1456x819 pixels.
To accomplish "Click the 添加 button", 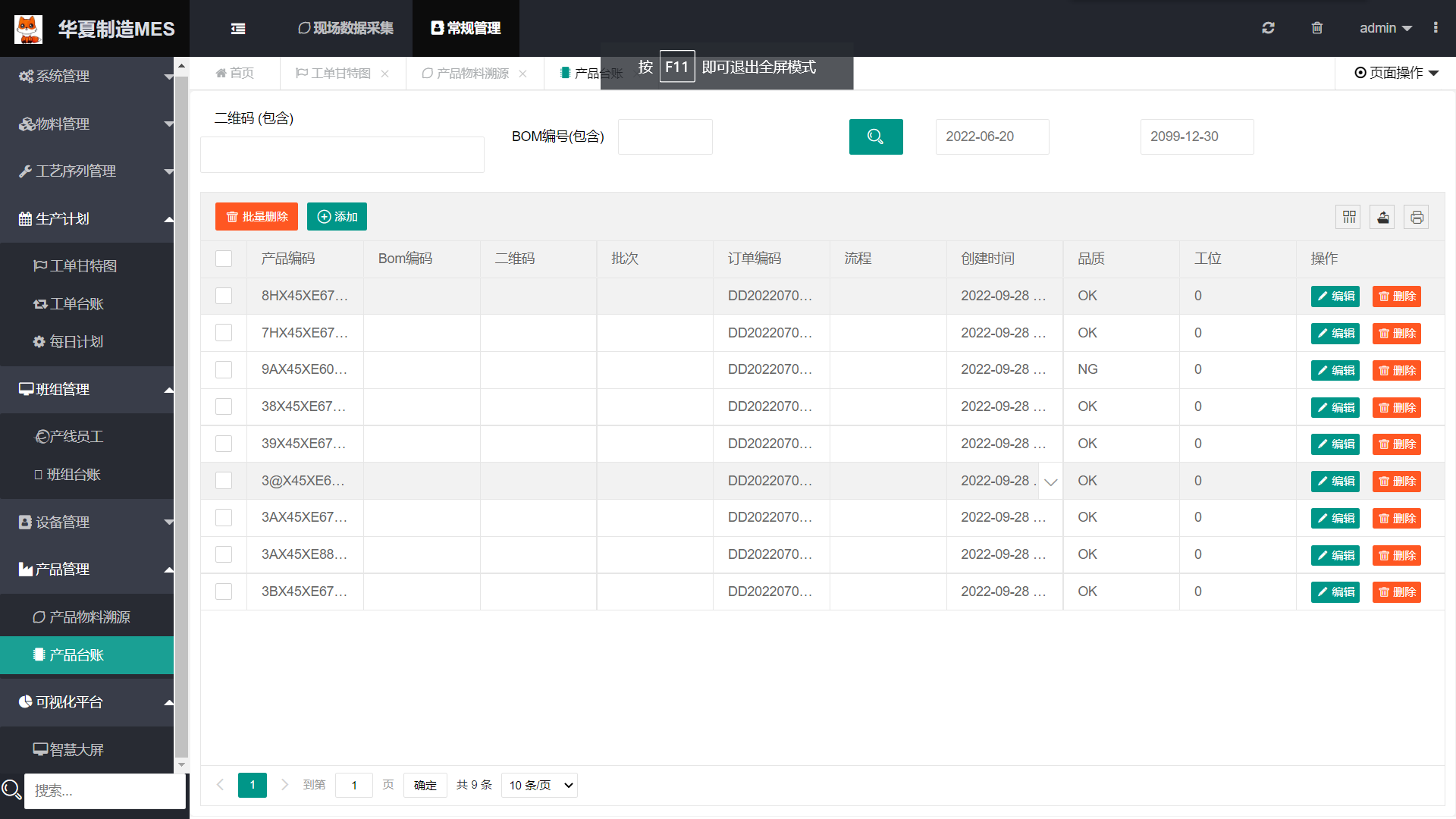I will point(337,217).
